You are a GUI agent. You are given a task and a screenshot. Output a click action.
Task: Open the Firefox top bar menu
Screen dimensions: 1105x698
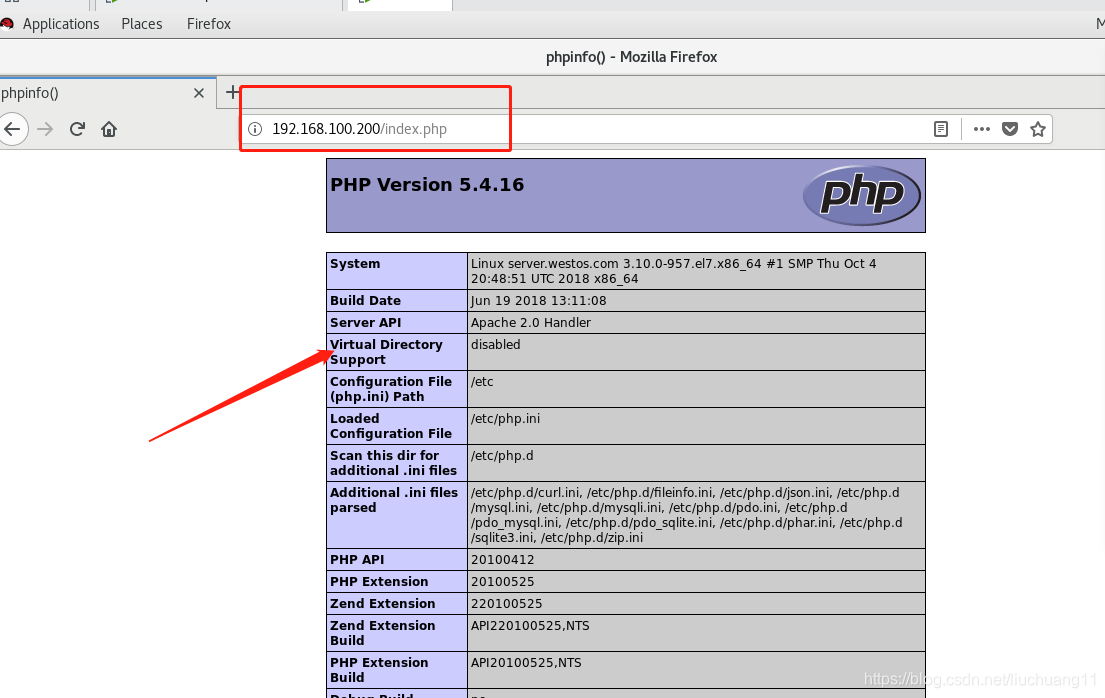[209, 24]
